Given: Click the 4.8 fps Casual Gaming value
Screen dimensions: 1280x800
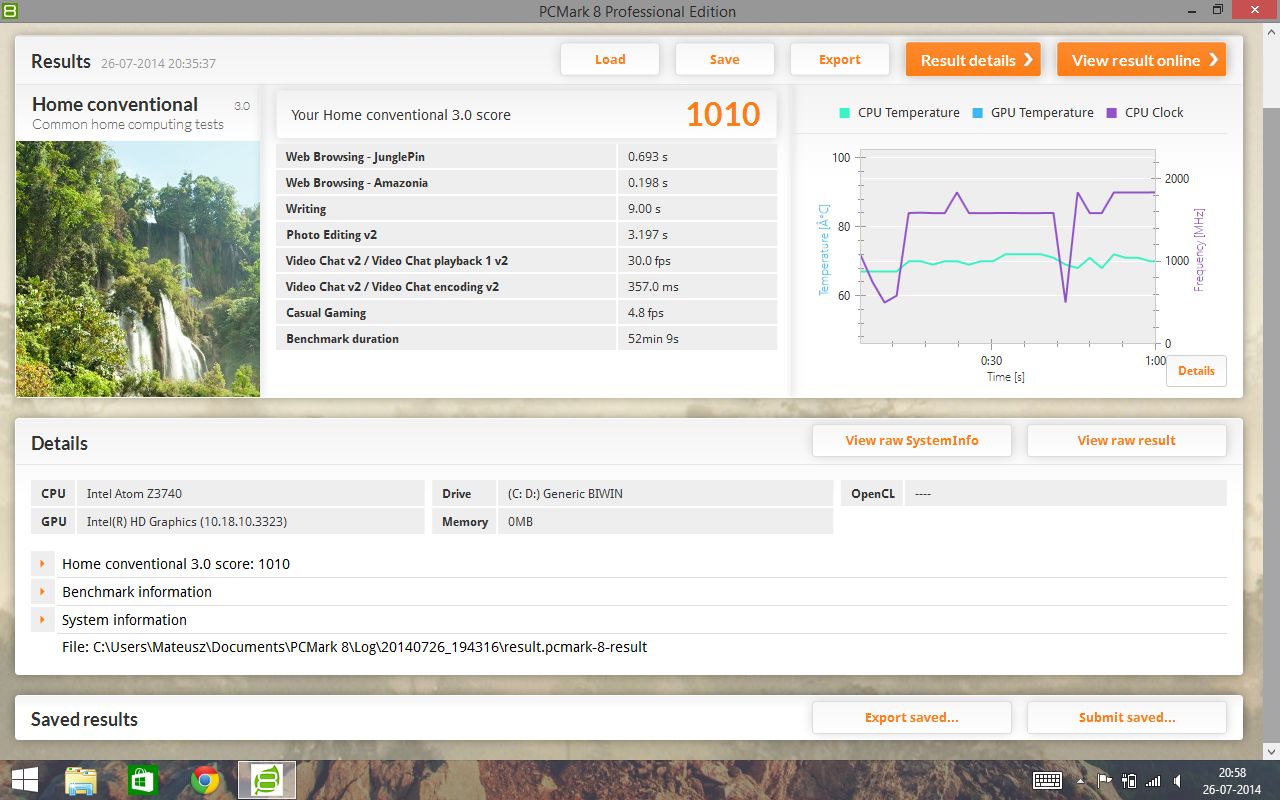Looking at the screenshot, I should [645, 313].
